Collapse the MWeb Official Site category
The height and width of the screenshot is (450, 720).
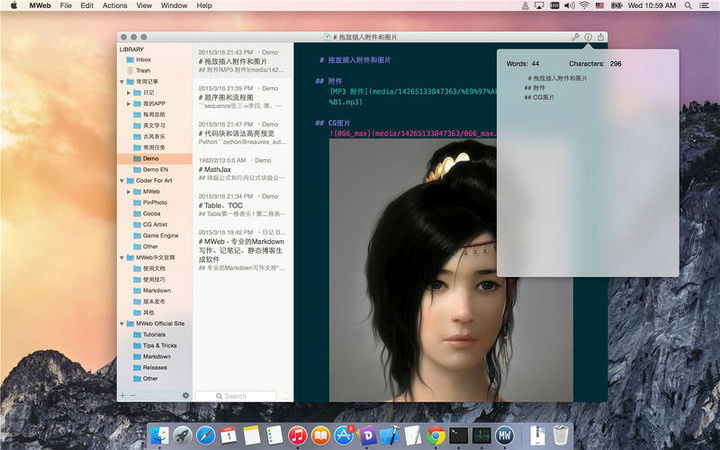click(x=122, y=324)
